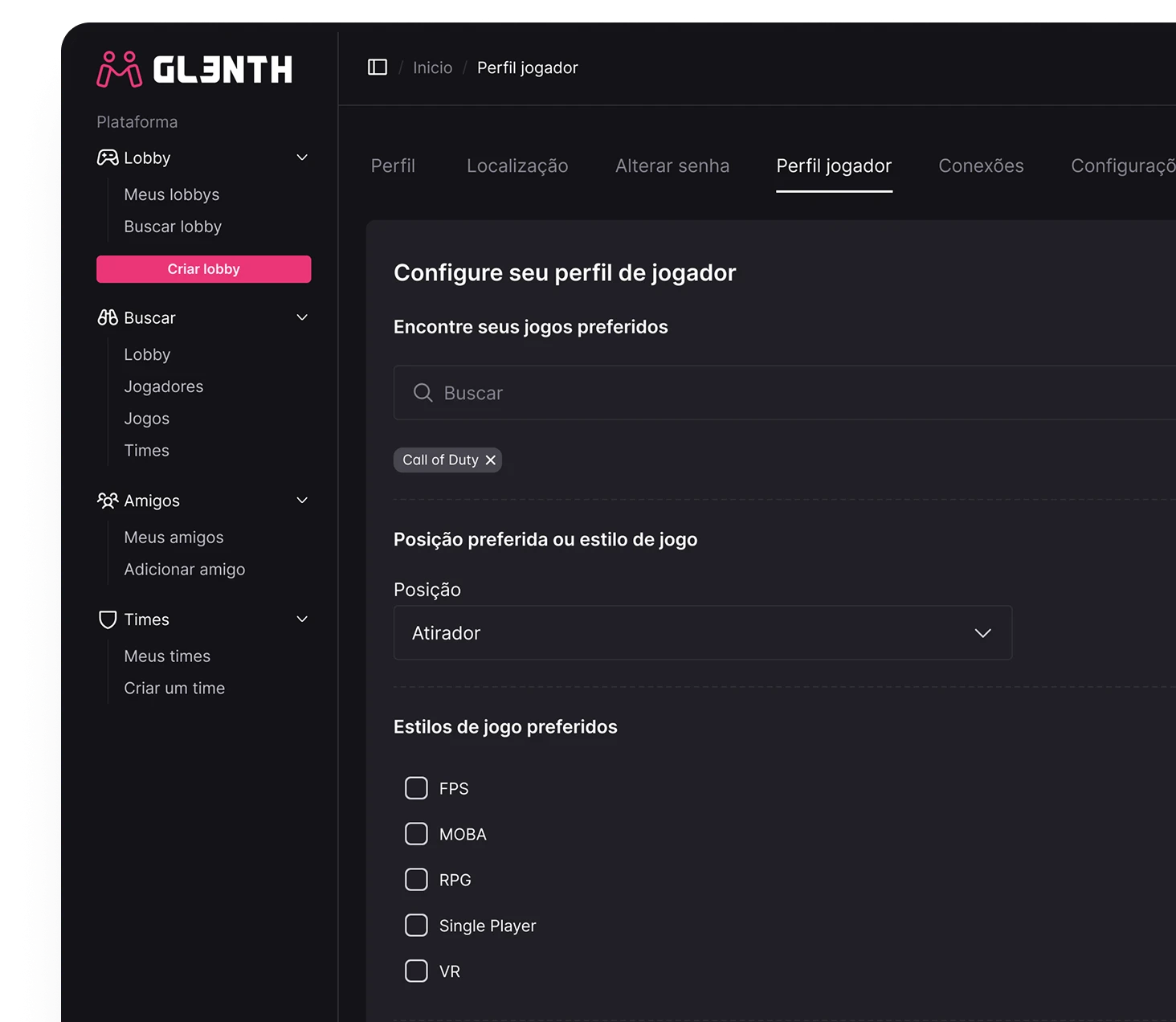Open Times under Buscar section
Viewport: 1176px width, 1022px height.
(147, 451)
